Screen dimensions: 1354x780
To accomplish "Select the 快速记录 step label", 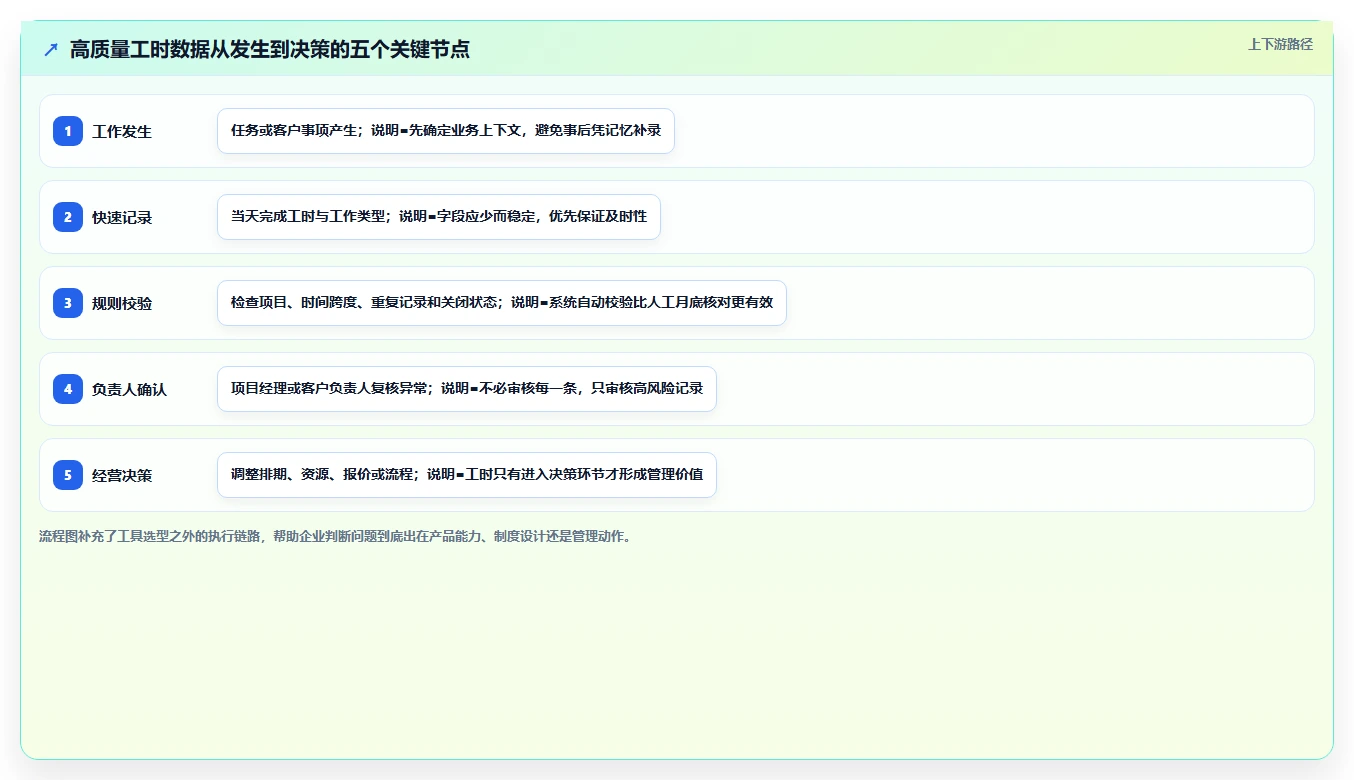I will pyautogui.click(x=122, y=217).
